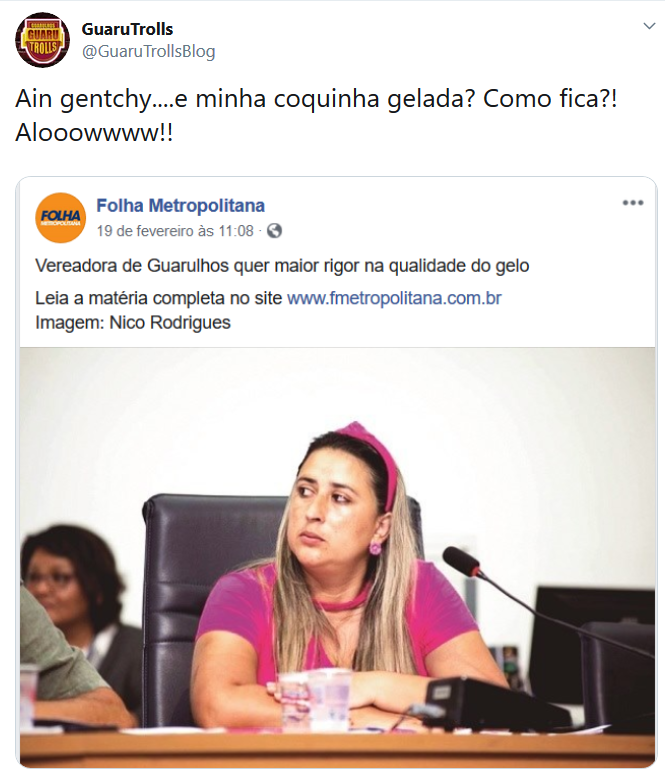The image size is (665, 783).
Task: Open the @GuaruTrollsBlog handle
Action: (148, 51)
